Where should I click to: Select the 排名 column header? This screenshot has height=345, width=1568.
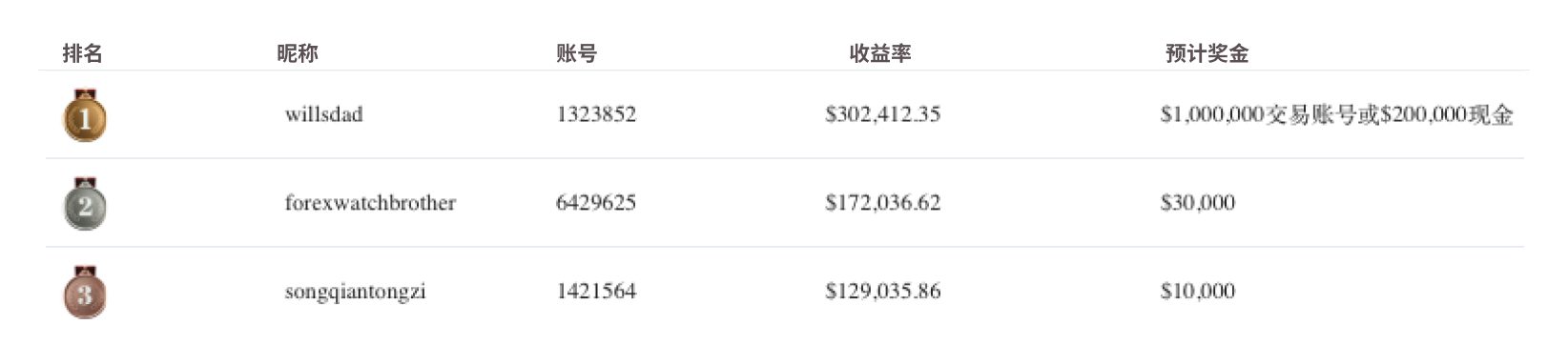pyautogui.click(x=82, y=53)
